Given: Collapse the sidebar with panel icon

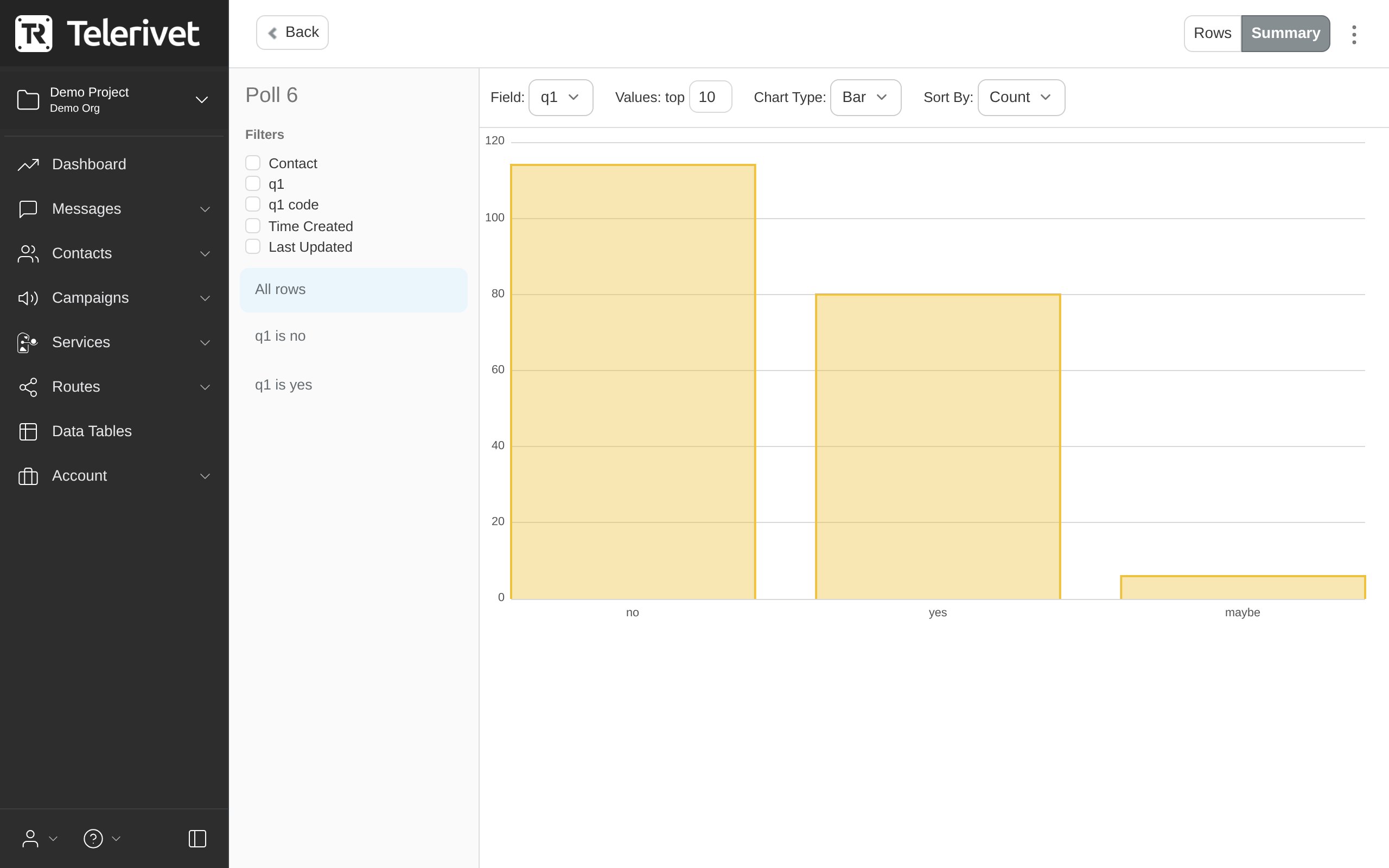Looking at the screenshot, I should pos(197,839).
